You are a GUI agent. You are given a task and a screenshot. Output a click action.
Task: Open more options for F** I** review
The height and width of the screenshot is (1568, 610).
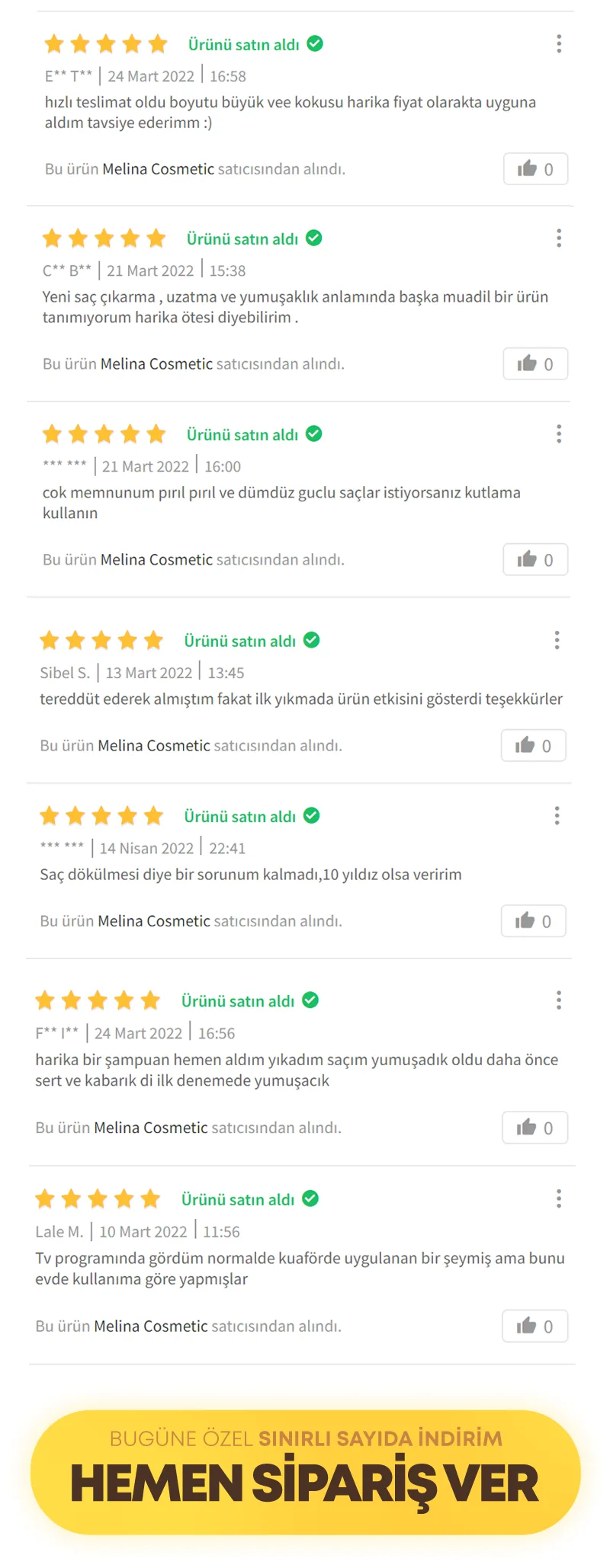point(559,1000)
